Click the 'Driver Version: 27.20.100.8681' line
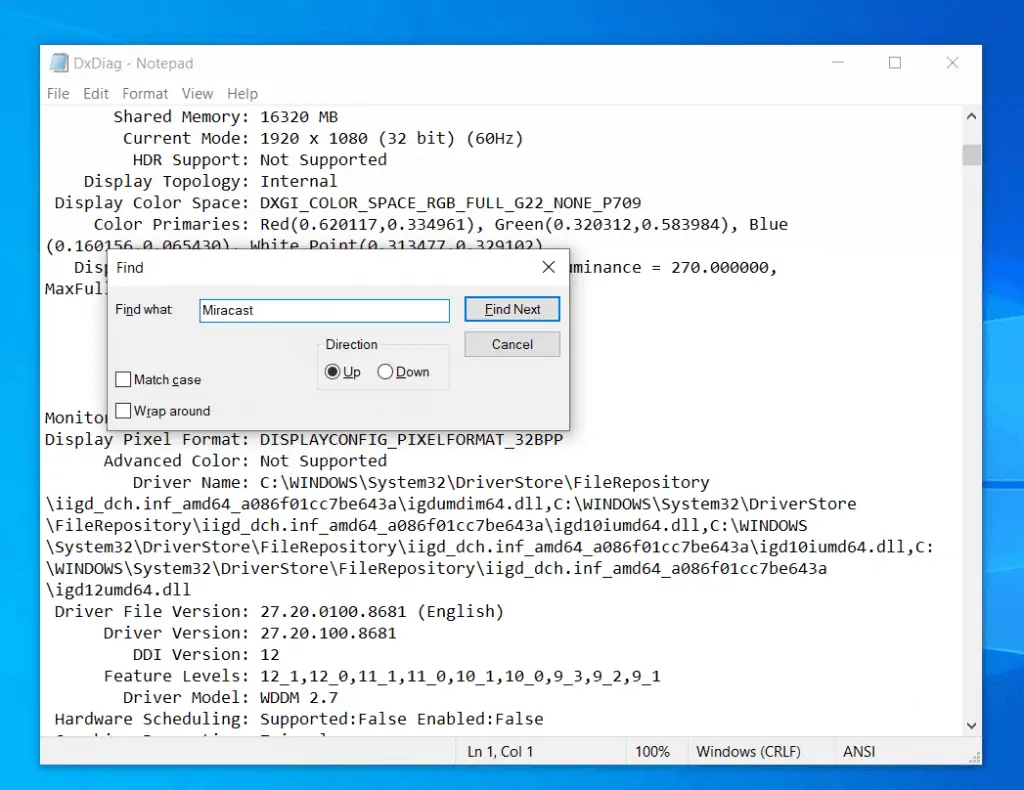 tap(249, 633)
